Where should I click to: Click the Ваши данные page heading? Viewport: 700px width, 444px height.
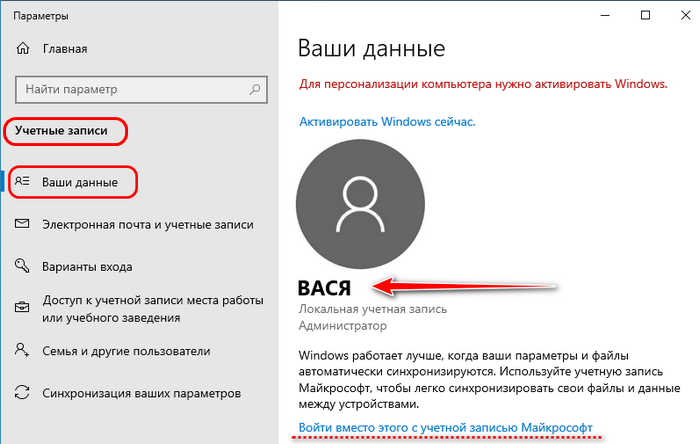[371, 48]
